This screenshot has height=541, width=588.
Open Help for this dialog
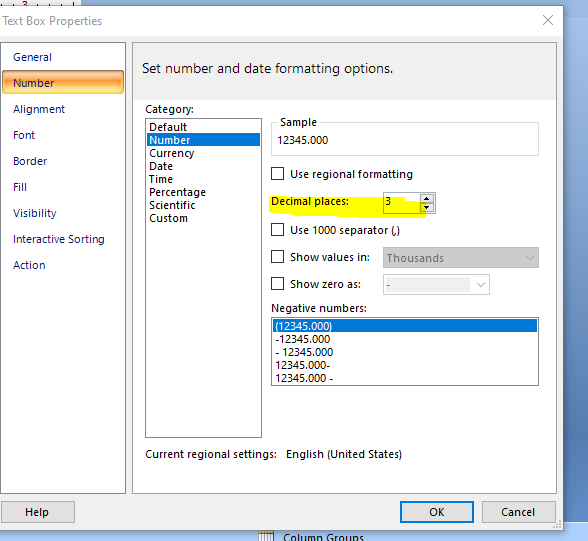tap(38, 512)
